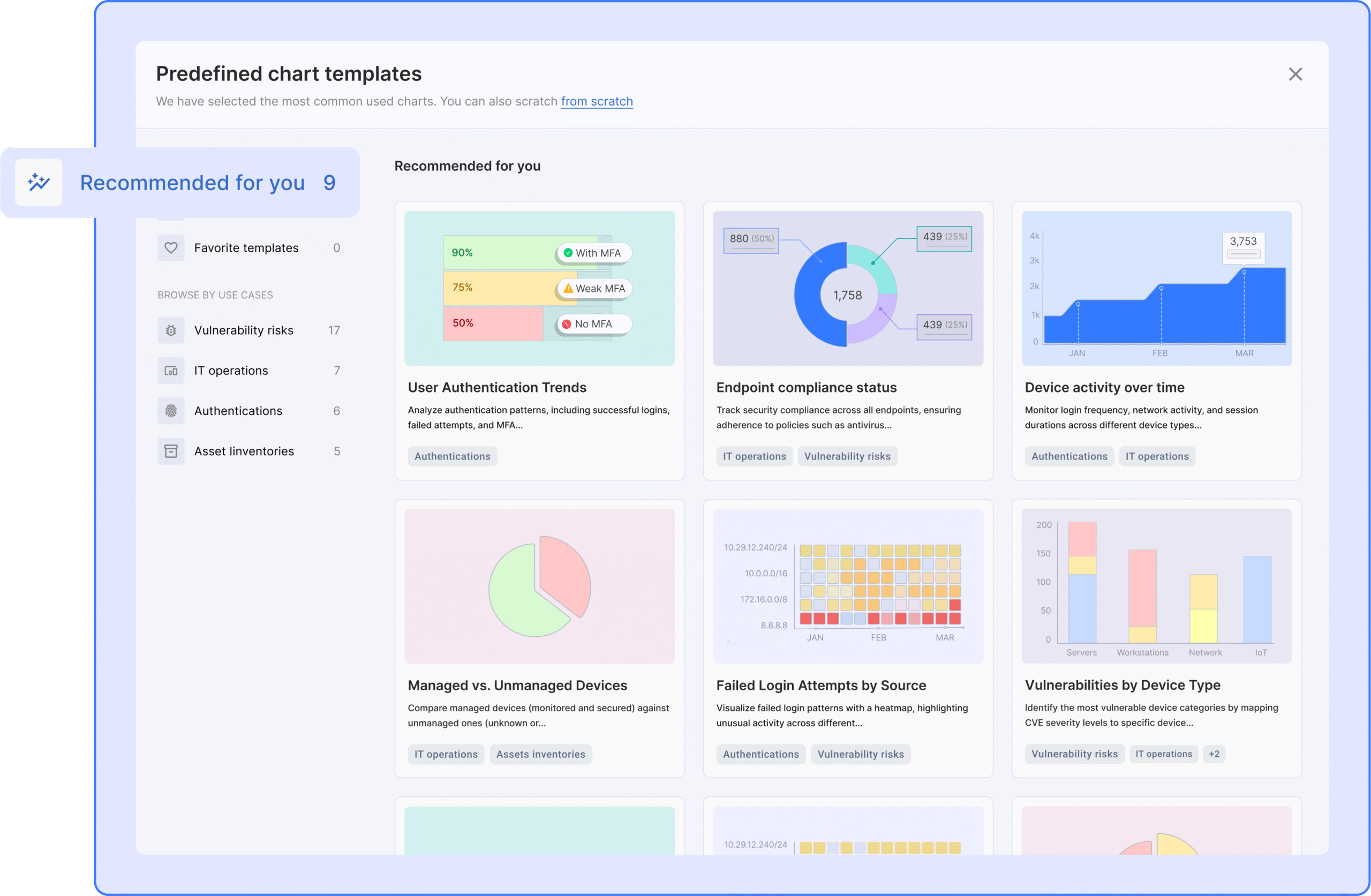This screenshot has width=1371, height=896.
Task: Click the Vulnerabilities by Device Type title
Action: click(1122, 684)
